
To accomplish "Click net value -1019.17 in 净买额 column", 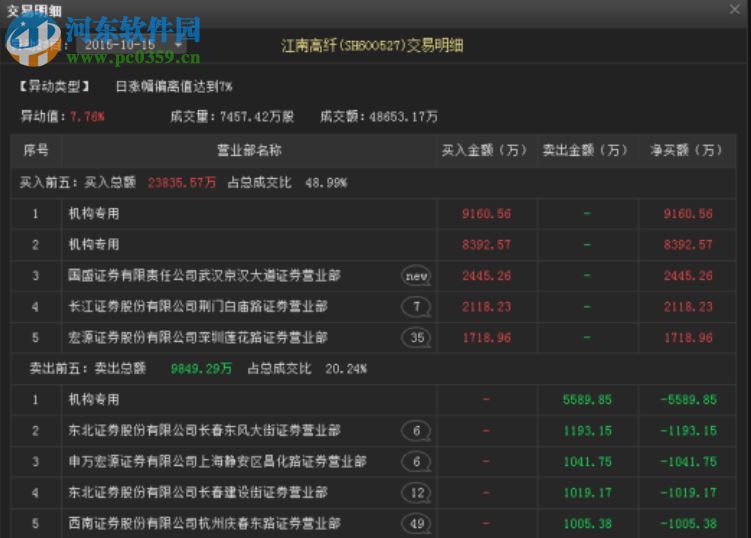I will pyautogui.click(x=688, y=492).
